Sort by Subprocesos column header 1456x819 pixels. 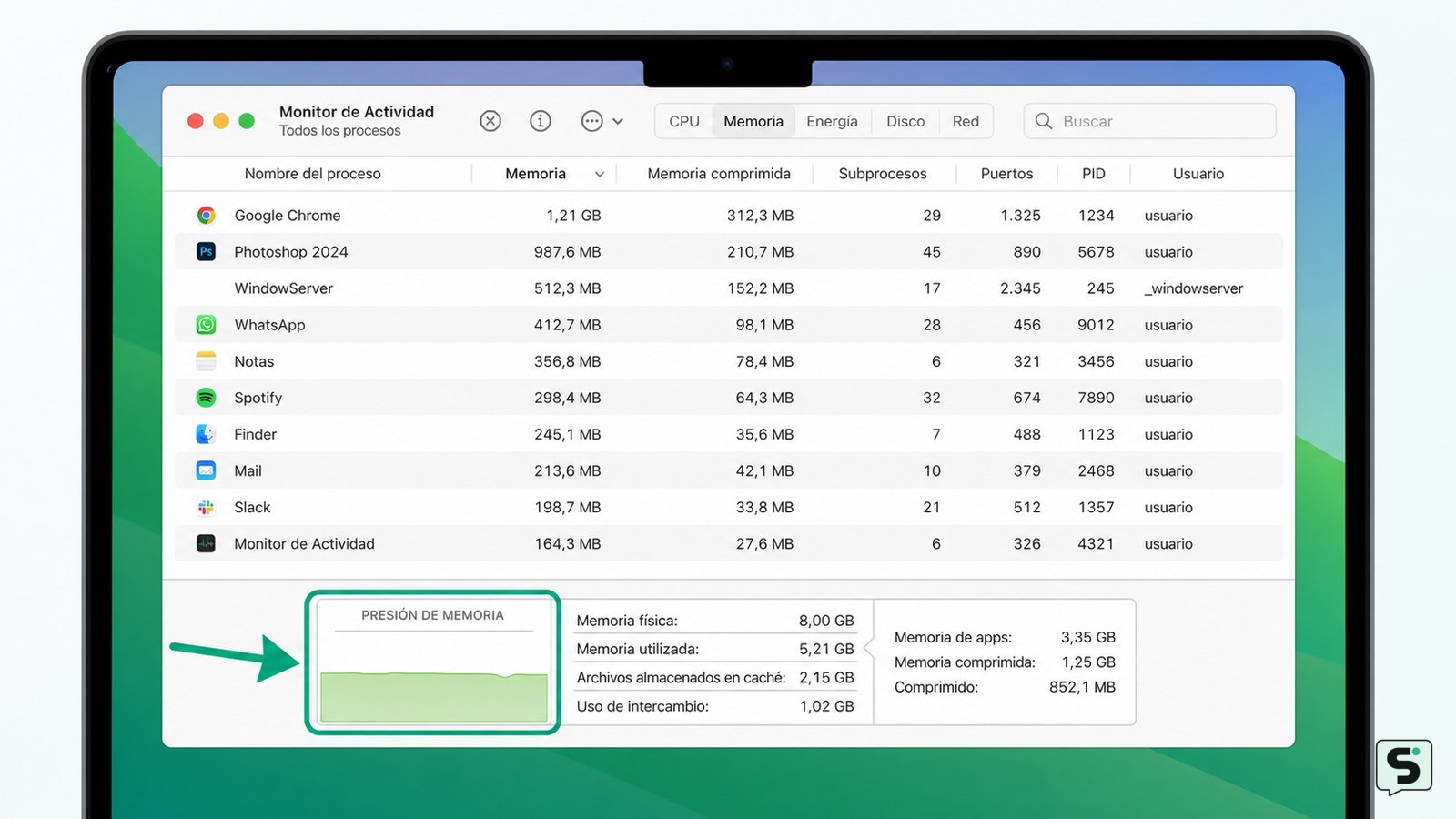883,174
